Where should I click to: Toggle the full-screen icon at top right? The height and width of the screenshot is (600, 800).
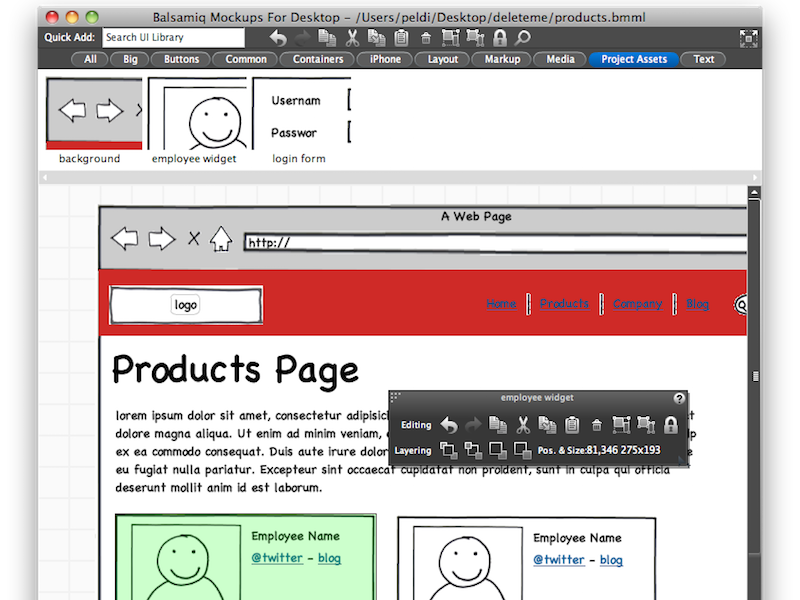click(748, 37)
